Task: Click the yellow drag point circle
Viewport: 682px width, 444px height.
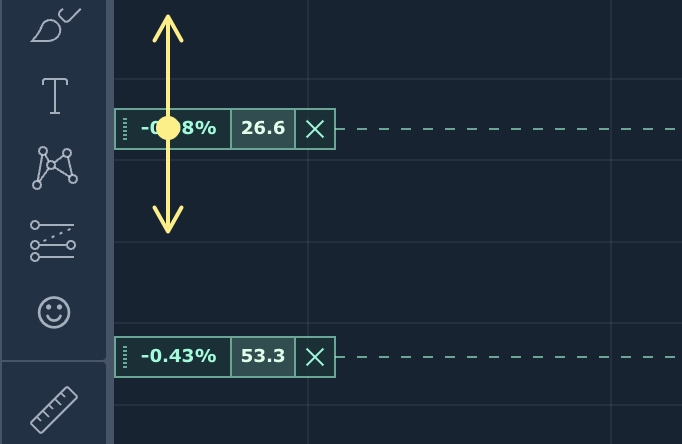Action: click(x=168, y=128)
